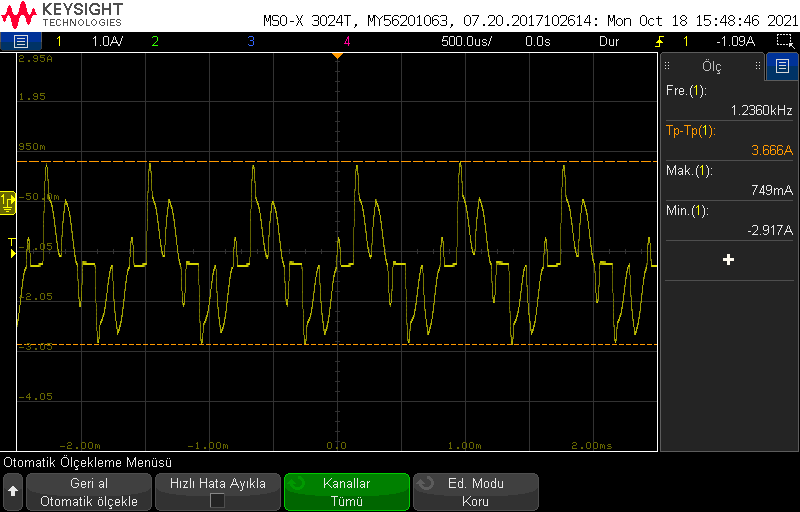Click the 1.2360kHz frequency value
Viewport: 800px width, 512px height.
click(761, 110)
